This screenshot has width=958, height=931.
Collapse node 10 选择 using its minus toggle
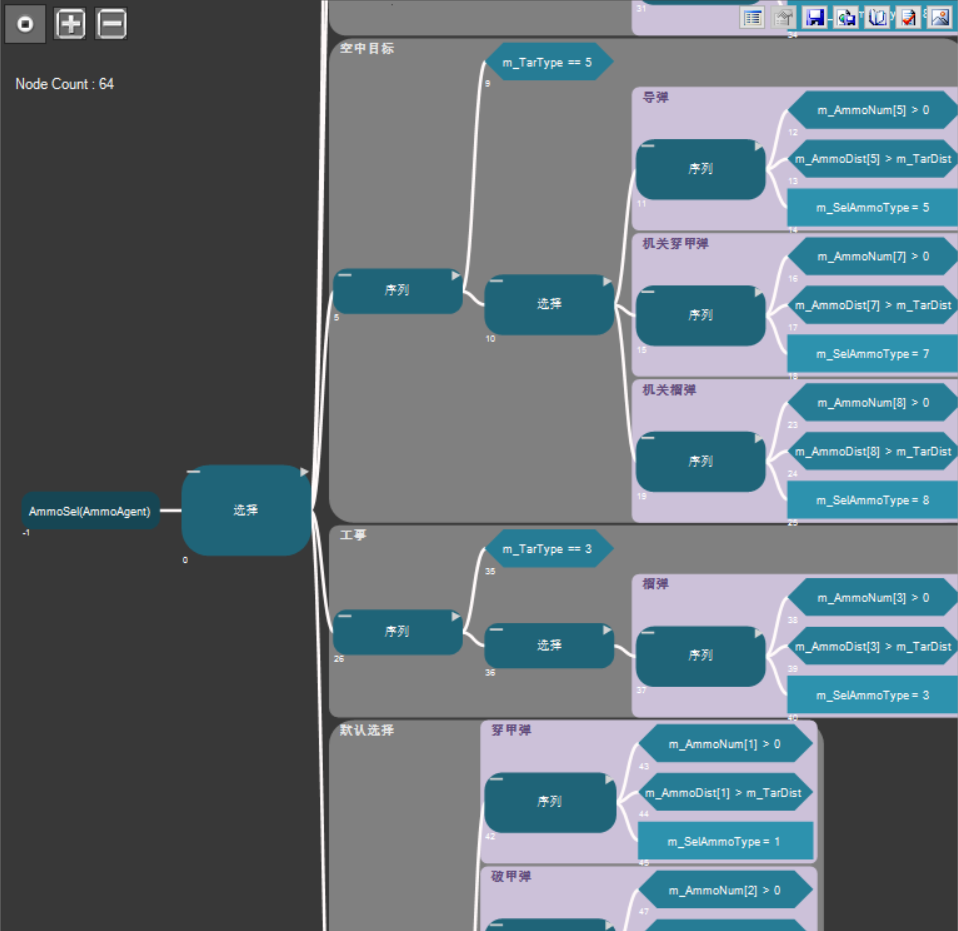coord(496,281)
